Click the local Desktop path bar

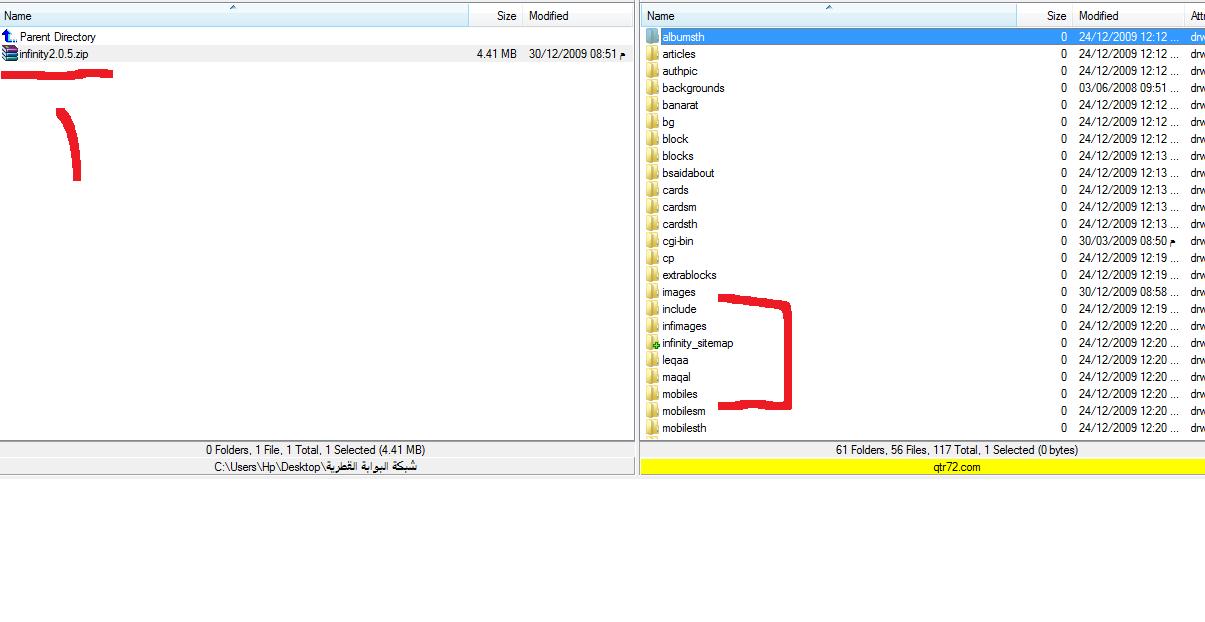pos(316,467)
